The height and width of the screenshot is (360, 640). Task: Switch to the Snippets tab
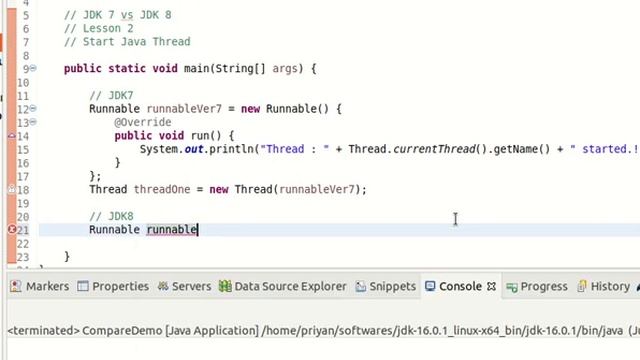pos(386,287)
